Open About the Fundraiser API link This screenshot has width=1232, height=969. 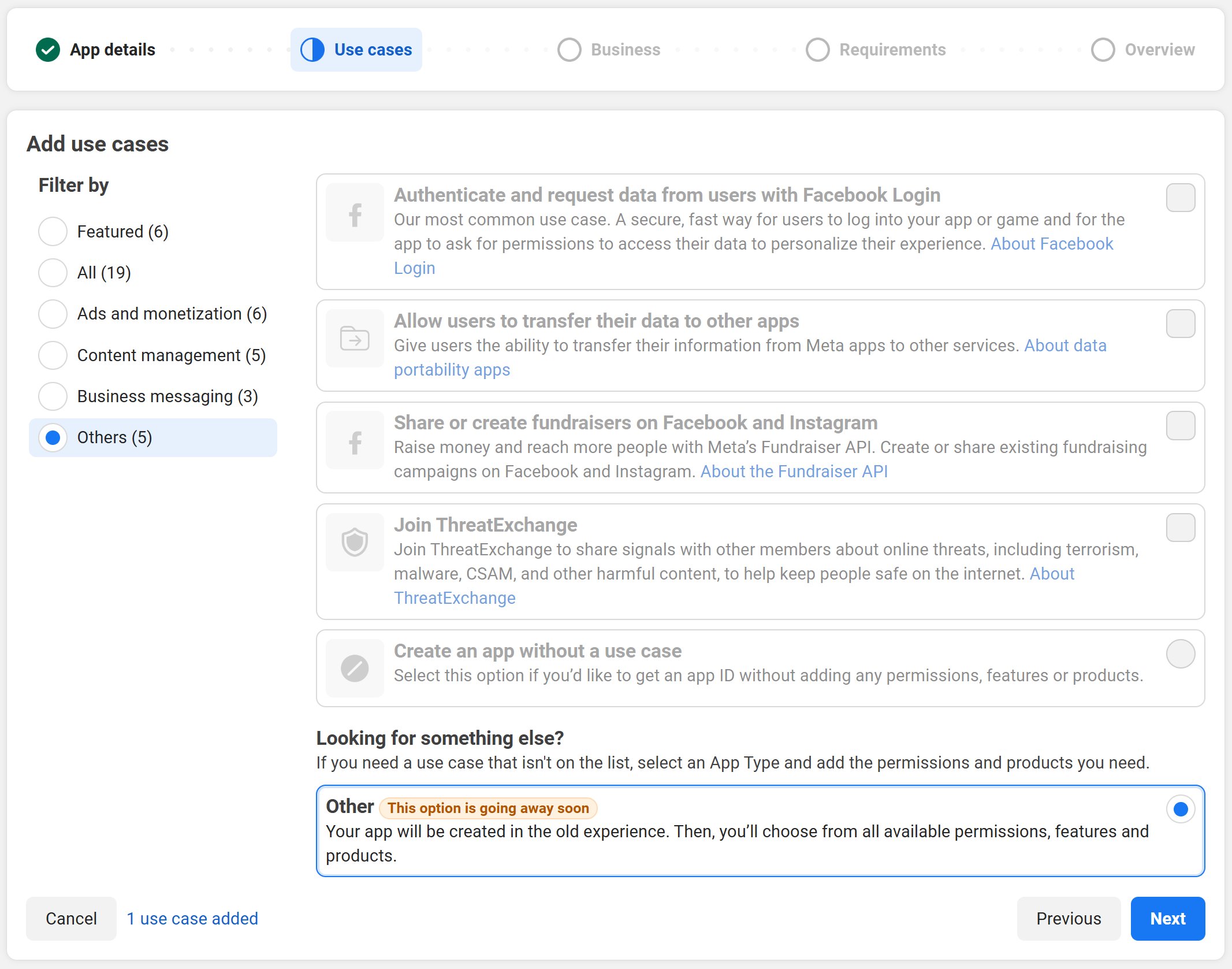pos(794,471)
